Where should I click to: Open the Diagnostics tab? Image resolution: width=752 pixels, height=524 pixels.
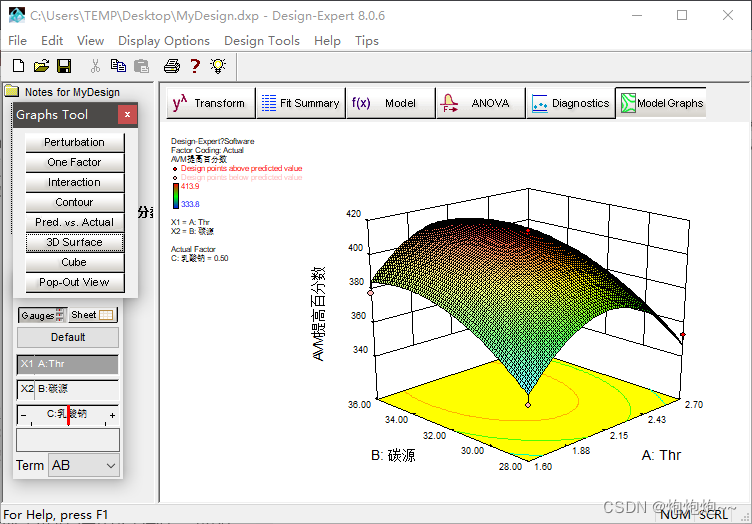click(571, 103)
